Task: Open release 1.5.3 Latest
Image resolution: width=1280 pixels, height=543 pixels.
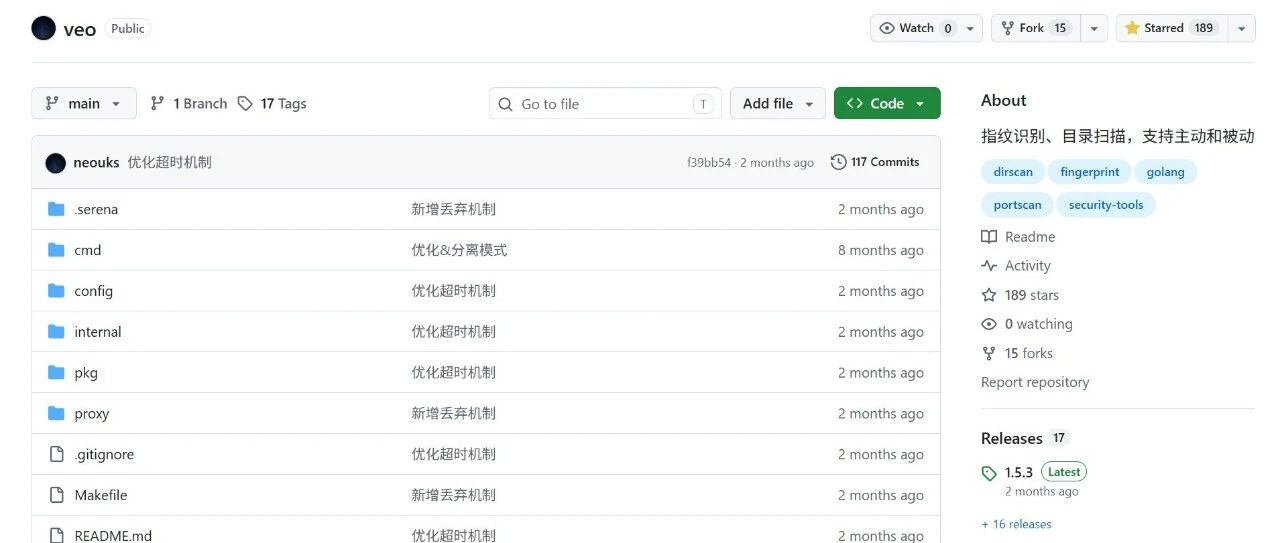Action: pos(1045,472)
